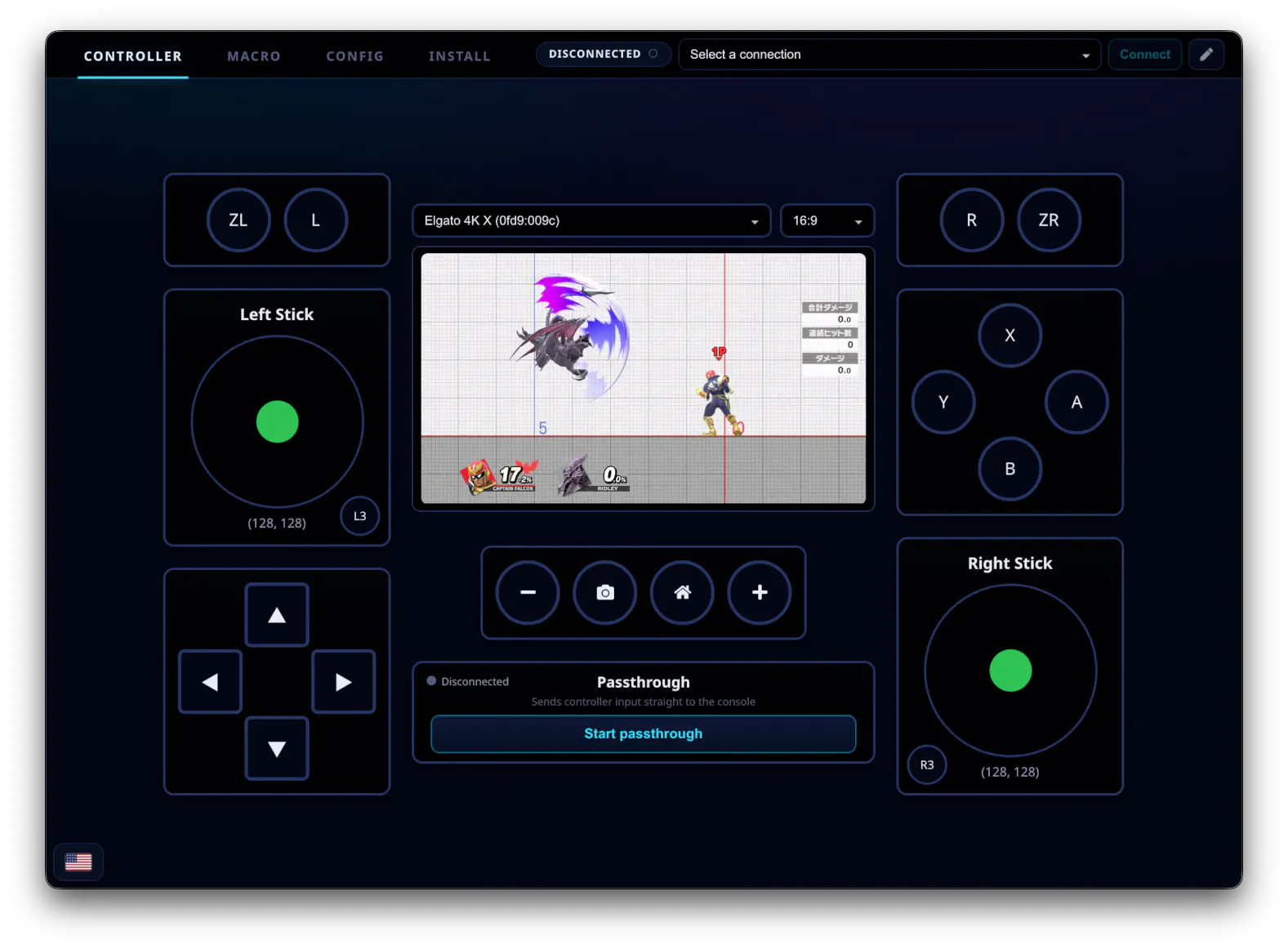Tap the B face button
Viewport: 1288px width, 949px height.
[1010, 469]
